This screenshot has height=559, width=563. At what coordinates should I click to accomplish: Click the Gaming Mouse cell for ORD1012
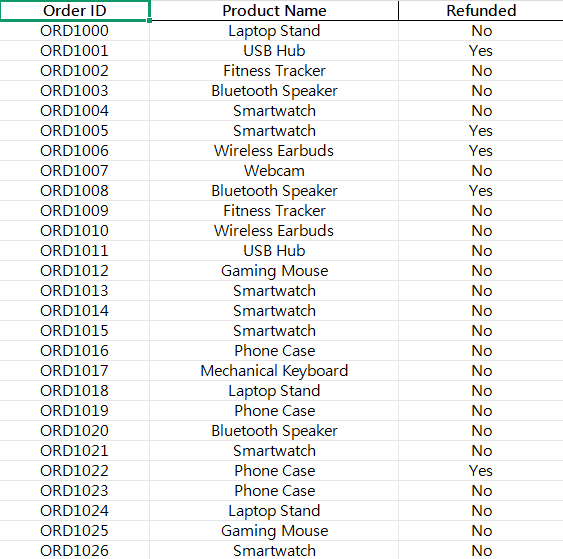tap(274, 271)
